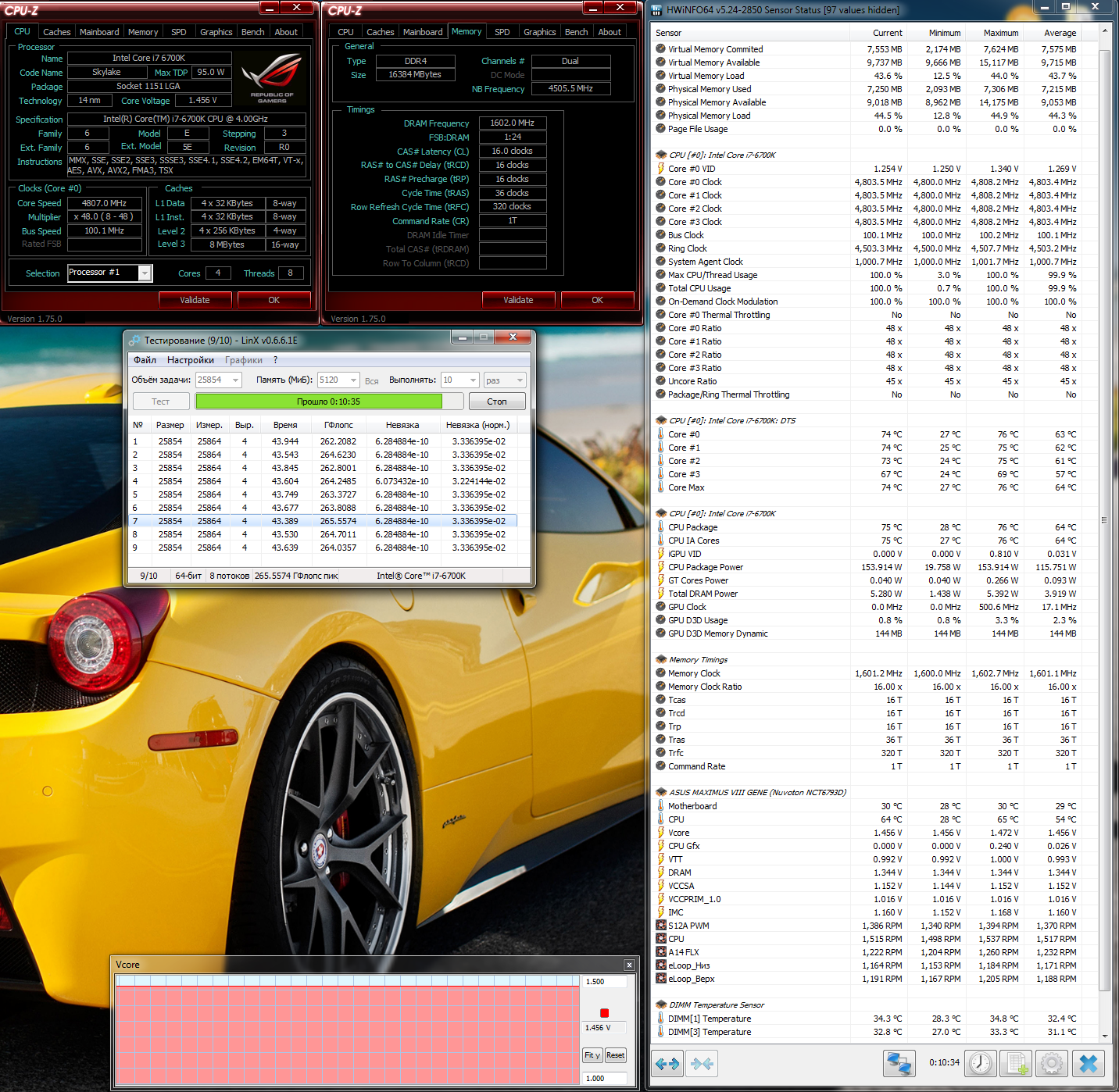Close HWiNFO sensors with blue X icon
Viewport: 1119px width, 1092px height.
[1089, 1063]
